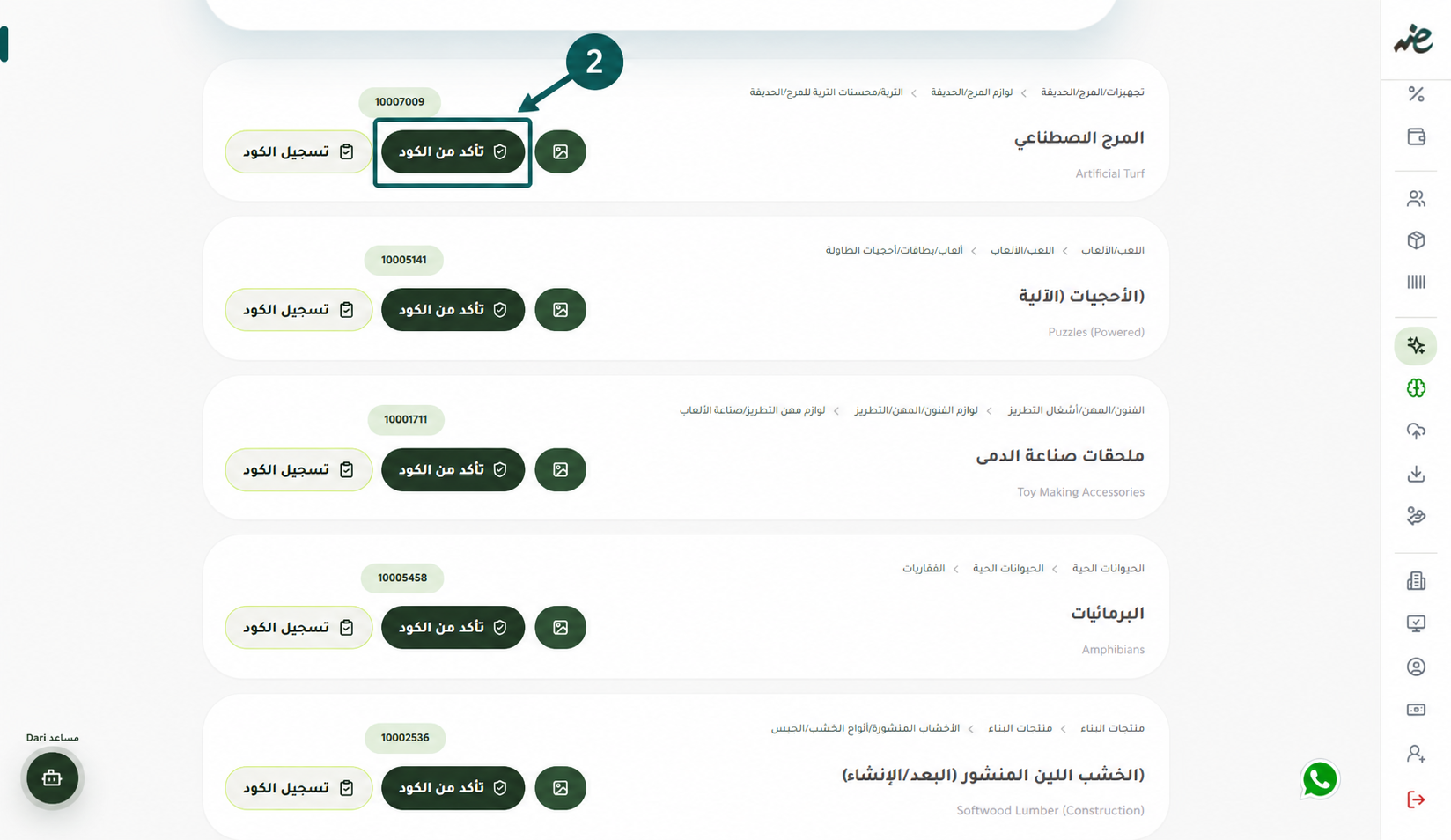Open the payment card sidebar icon
The height and width of the screenshot is (840, 1451).
click(1416, 710)
